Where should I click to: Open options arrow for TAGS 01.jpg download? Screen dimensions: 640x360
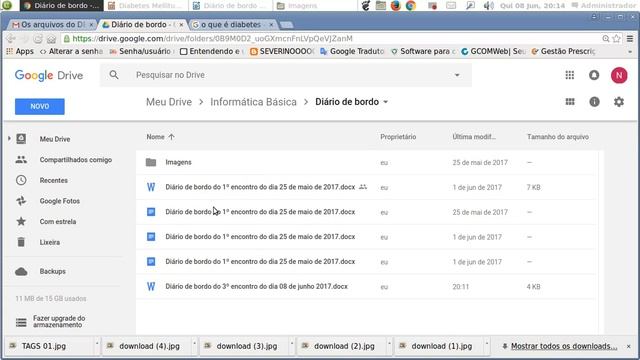coord(97,344)
